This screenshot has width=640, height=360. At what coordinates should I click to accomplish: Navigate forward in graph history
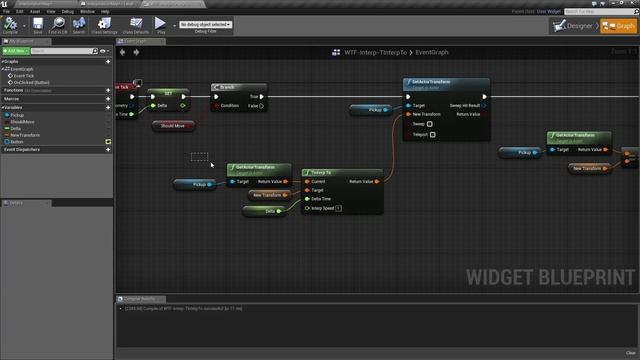click(136, 52)
